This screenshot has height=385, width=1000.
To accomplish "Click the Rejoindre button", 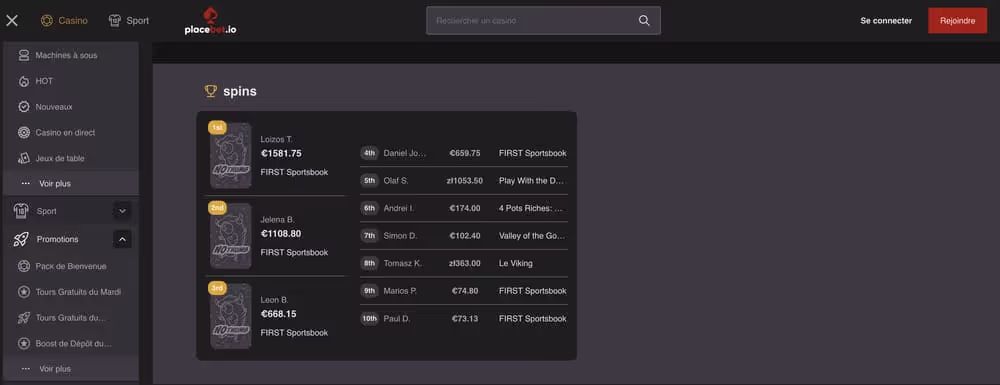I will tap(957, 20).
